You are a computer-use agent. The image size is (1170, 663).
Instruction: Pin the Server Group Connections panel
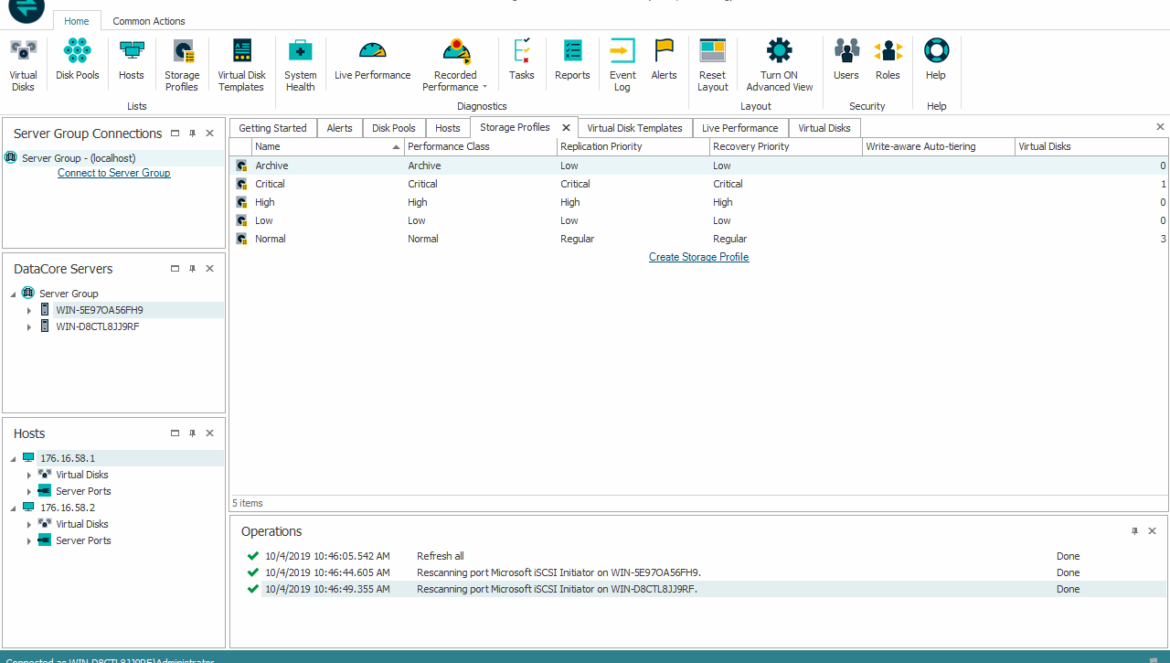193,133
